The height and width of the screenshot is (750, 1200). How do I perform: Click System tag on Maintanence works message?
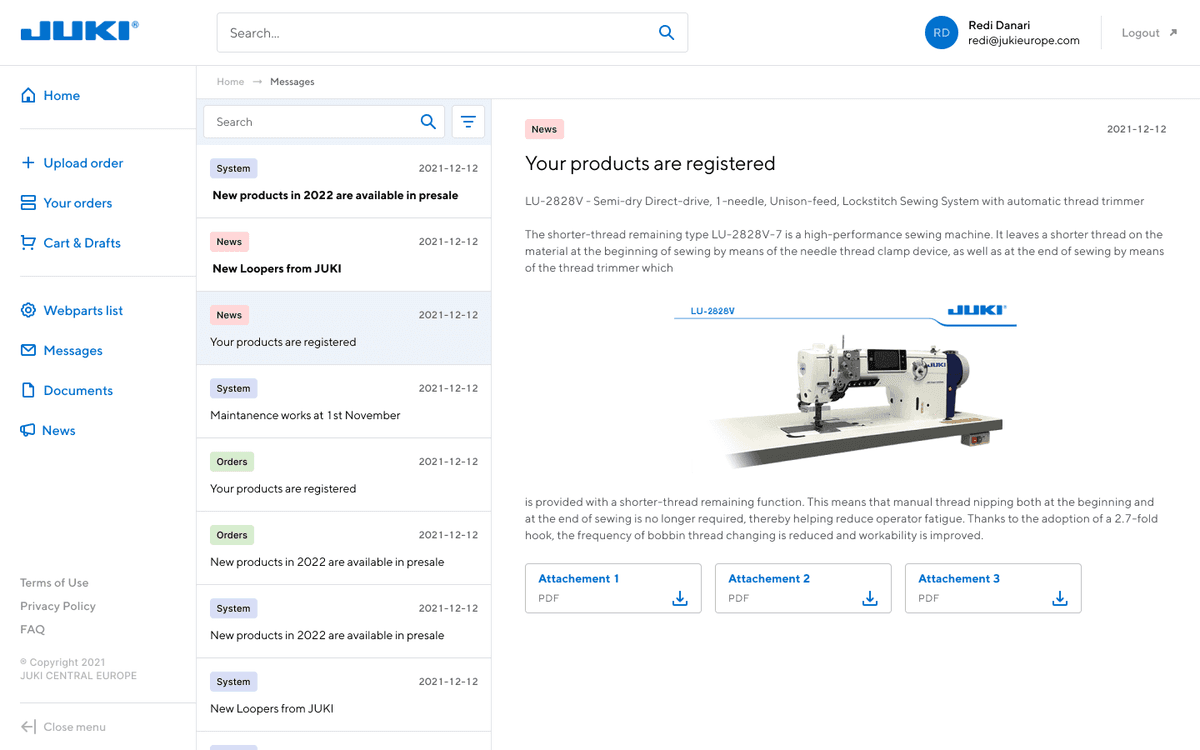click(233, 388)
